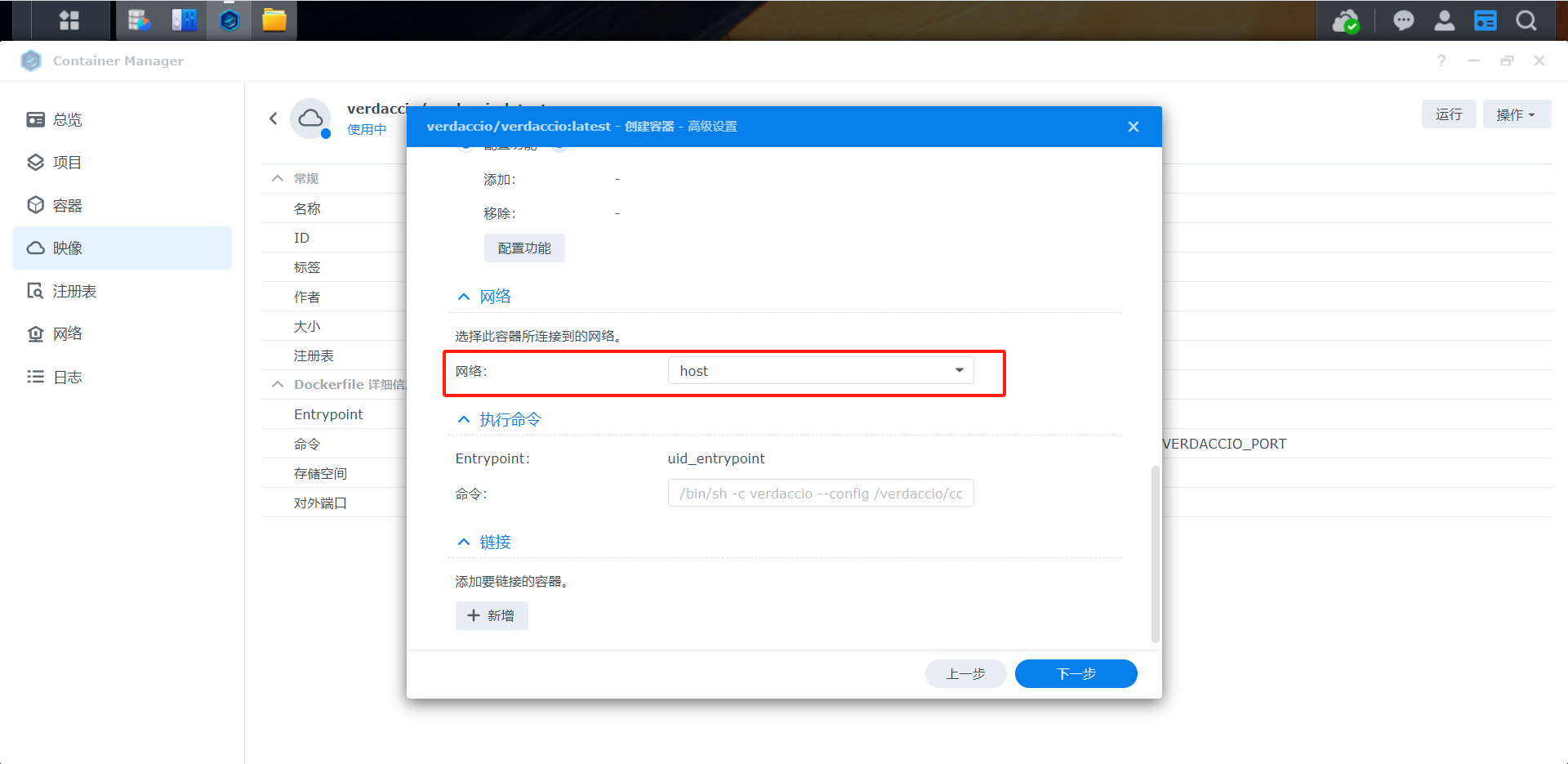The height and width of the screenshot is (764, 1568).
Task: Open the DSM search magnifier
Action: (x=1526, y=20)
